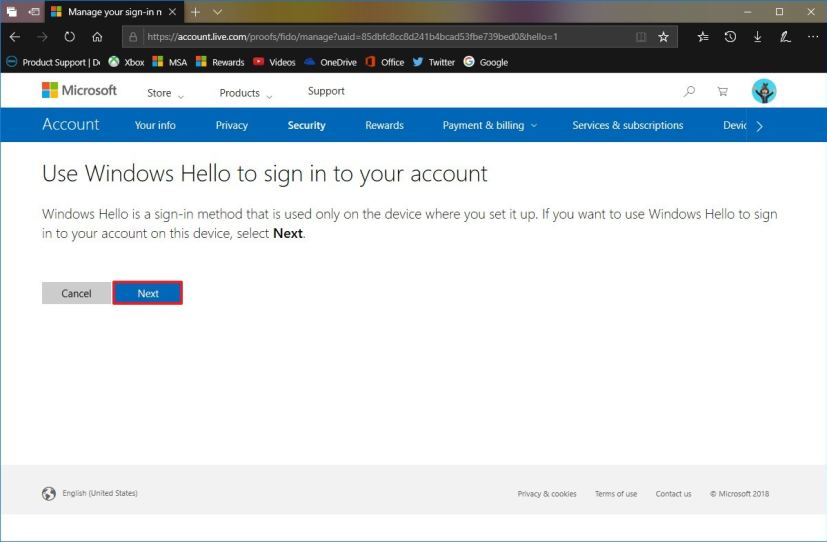This screenshot has width=827, height=542.
Task: Open the OneDrive bookmark
Action: [331, 62]
